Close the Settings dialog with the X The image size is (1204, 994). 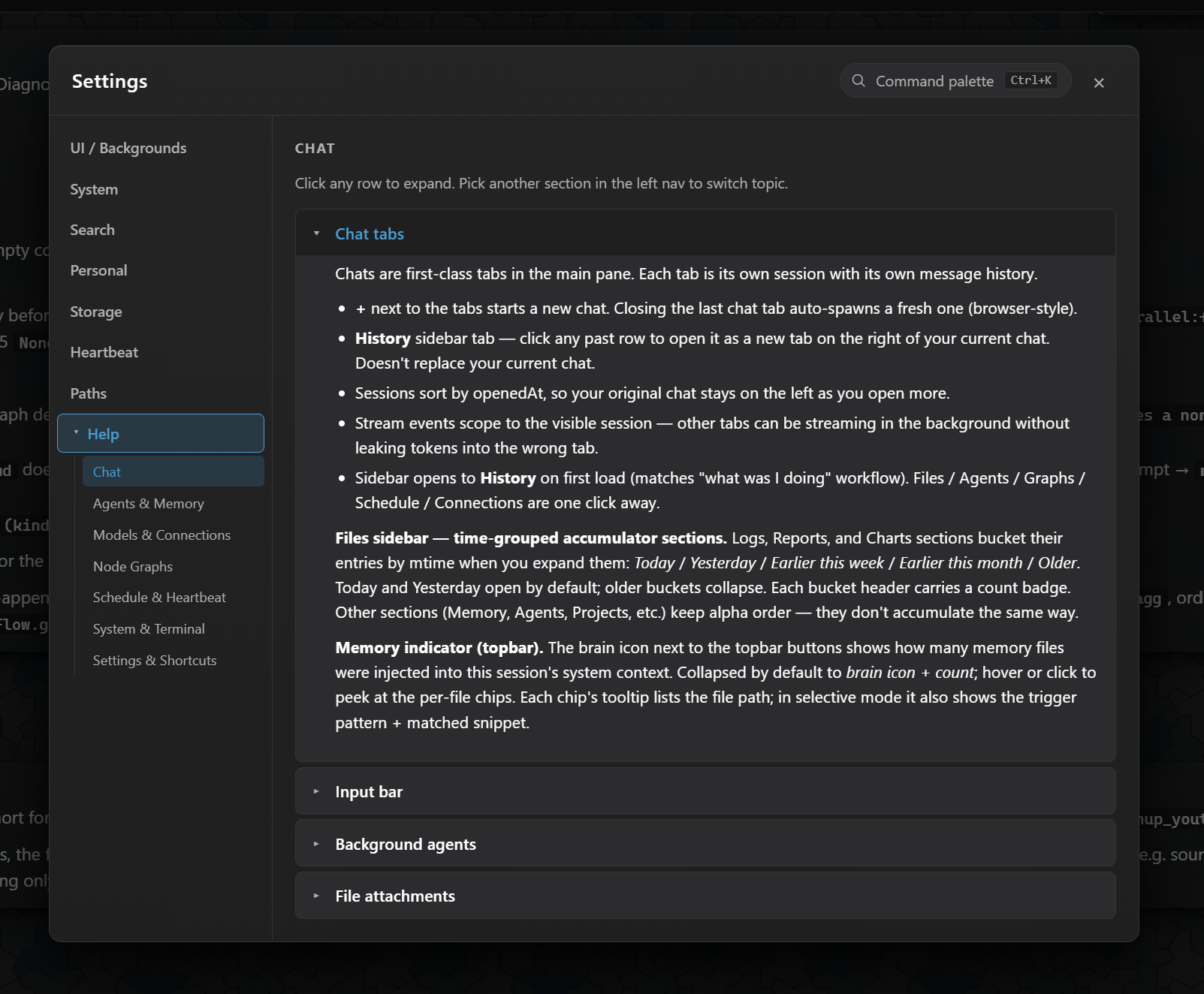click(1099, 83)
